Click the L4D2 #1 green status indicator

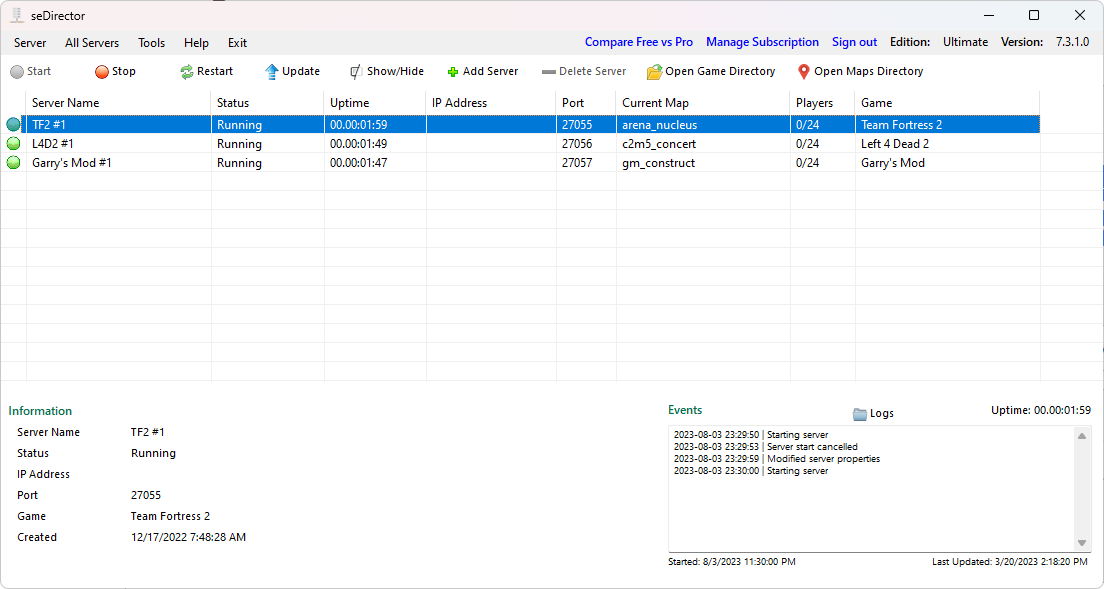pyautogui.click(x=13, y=144)
